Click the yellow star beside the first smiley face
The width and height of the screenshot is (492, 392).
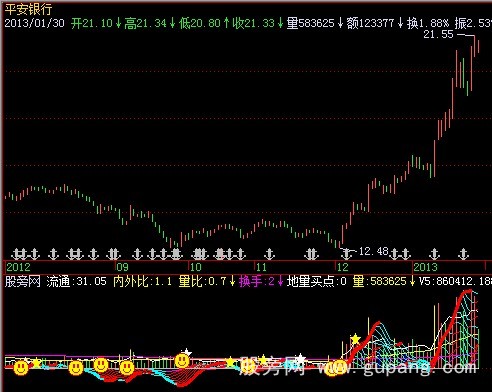(x=36, y=363)
